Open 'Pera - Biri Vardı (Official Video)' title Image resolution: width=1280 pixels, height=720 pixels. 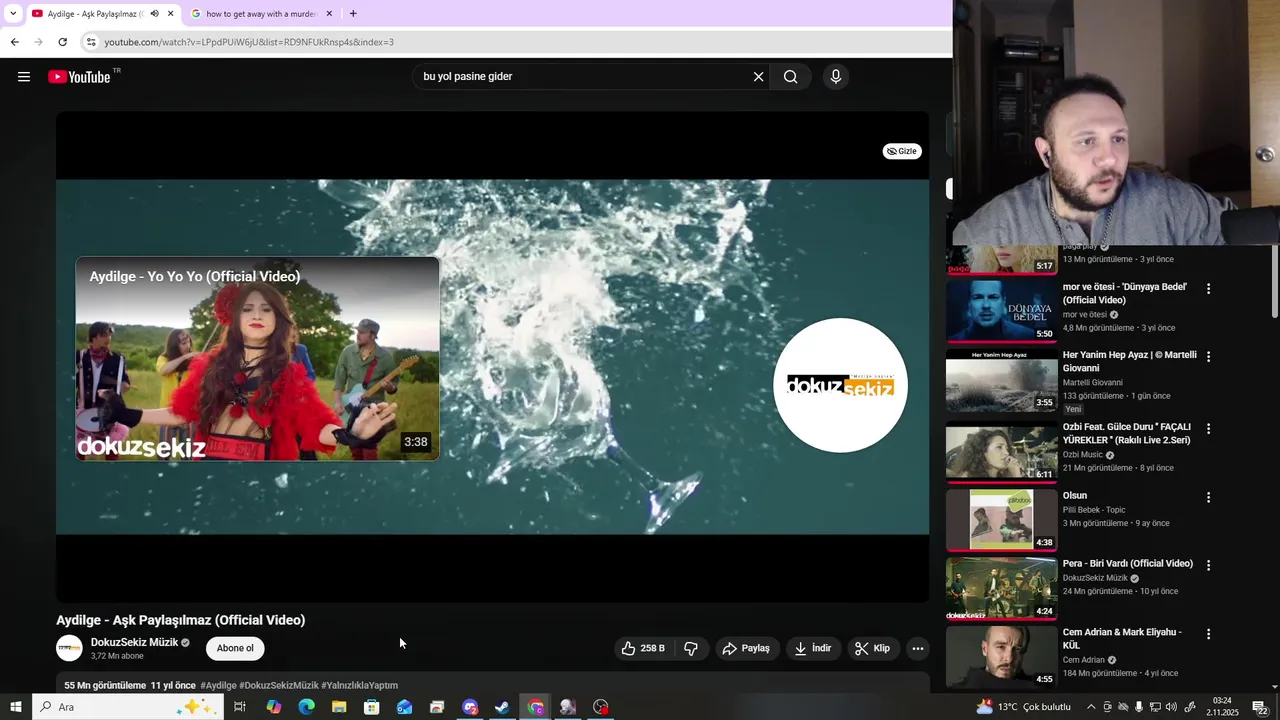(x=1128, y=564)
